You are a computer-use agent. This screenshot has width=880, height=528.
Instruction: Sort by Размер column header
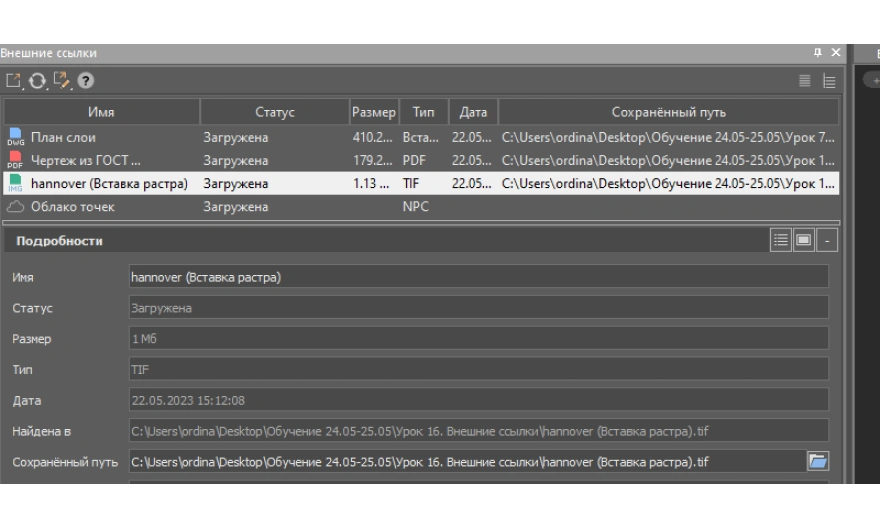tap(373, 112)
